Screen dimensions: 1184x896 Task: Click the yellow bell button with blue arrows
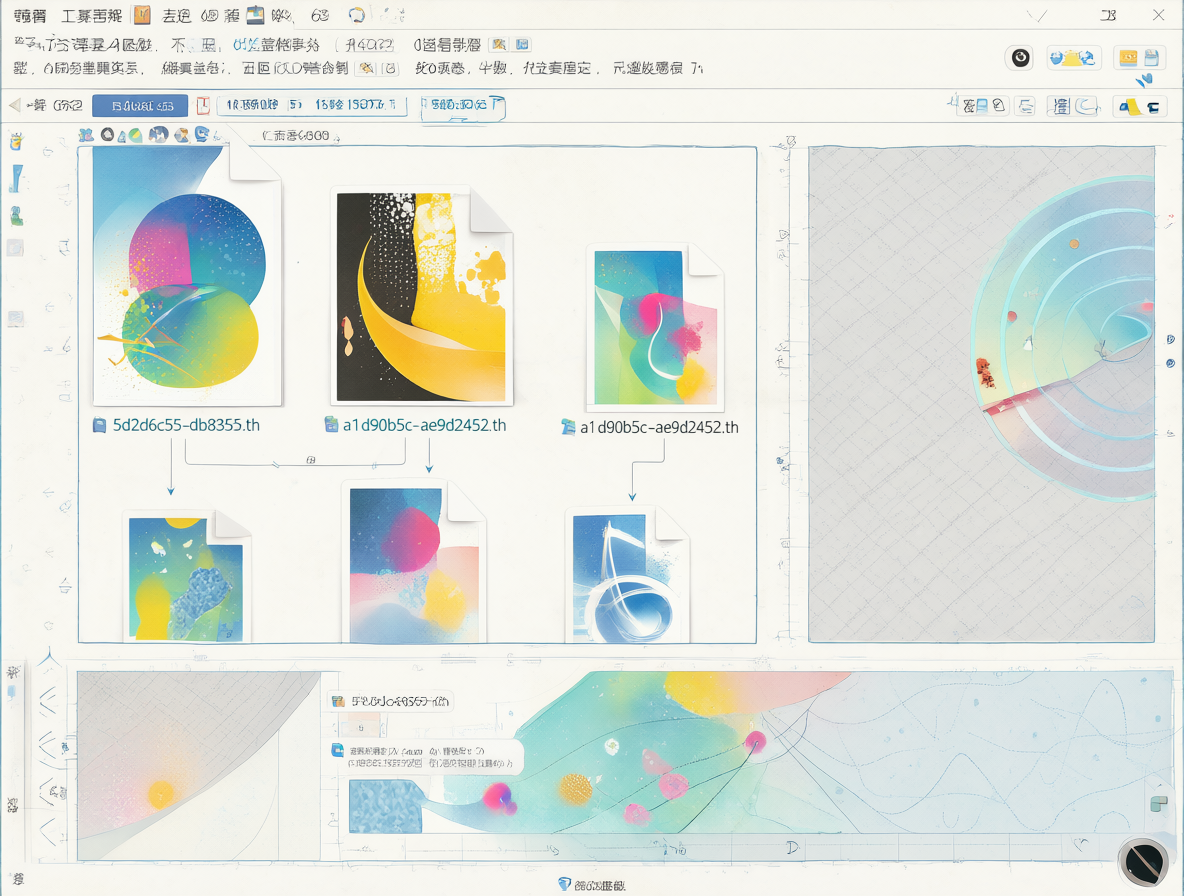coord(1073,58)
